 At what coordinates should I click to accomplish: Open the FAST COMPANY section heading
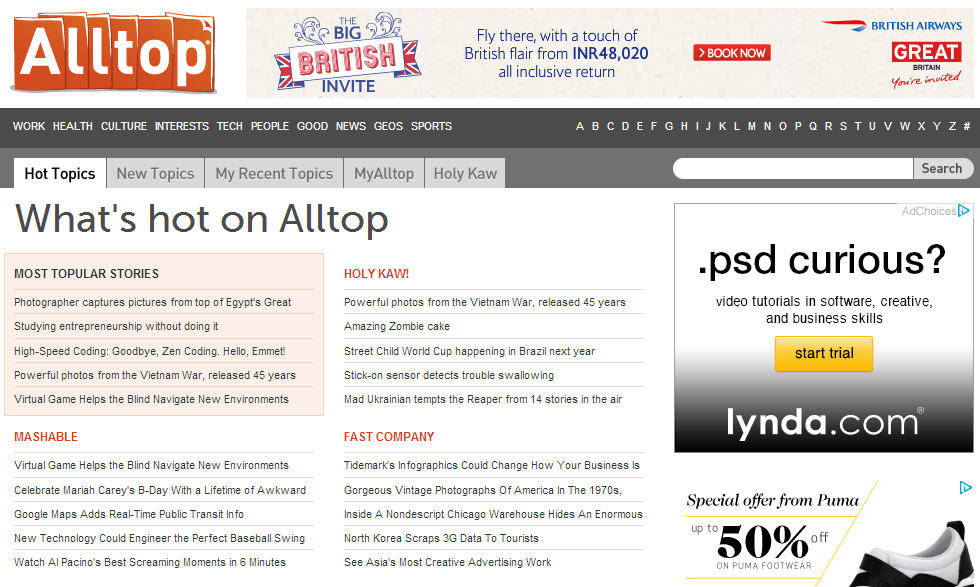(x=389, y=437)
